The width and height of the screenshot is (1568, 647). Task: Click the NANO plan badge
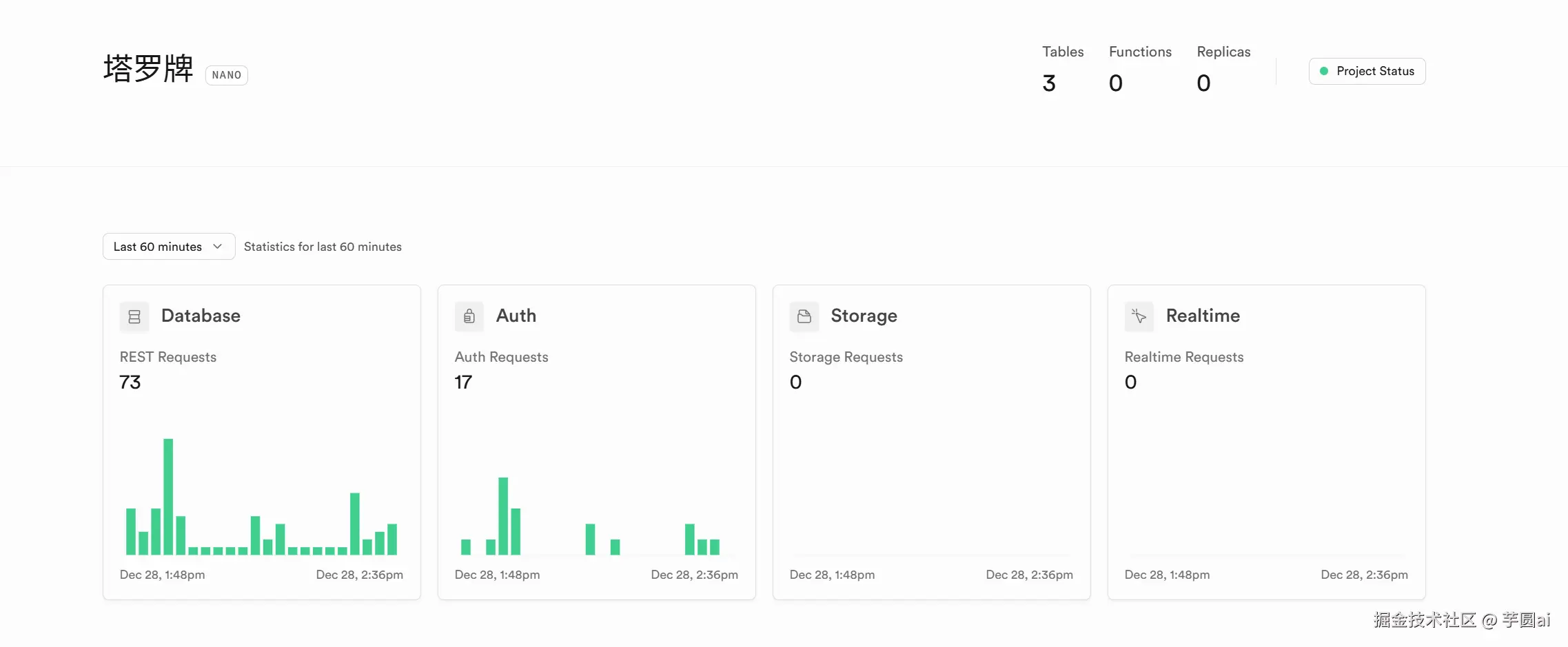point(227,75)
